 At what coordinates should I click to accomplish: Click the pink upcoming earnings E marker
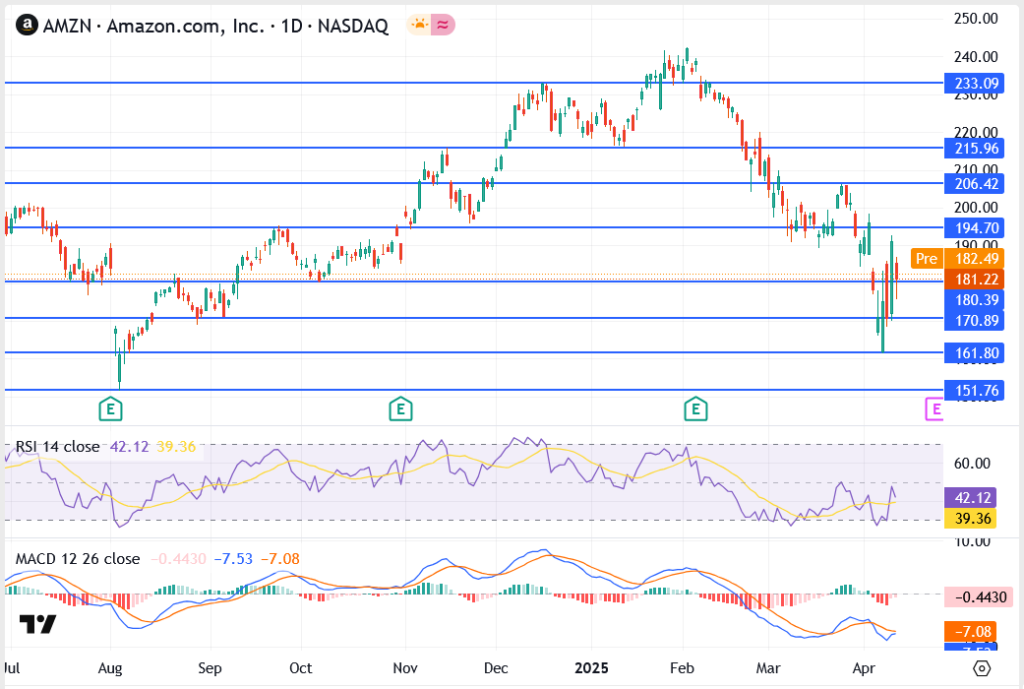935,408
